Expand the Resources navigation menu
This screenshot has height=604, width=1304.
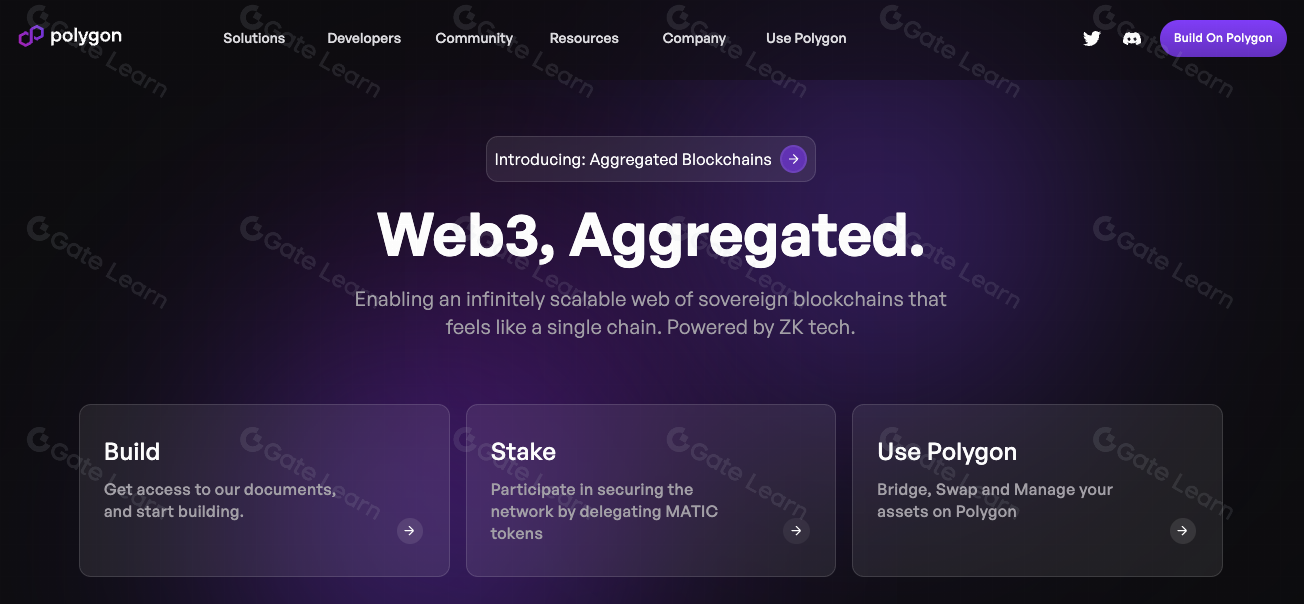[584, 38]
